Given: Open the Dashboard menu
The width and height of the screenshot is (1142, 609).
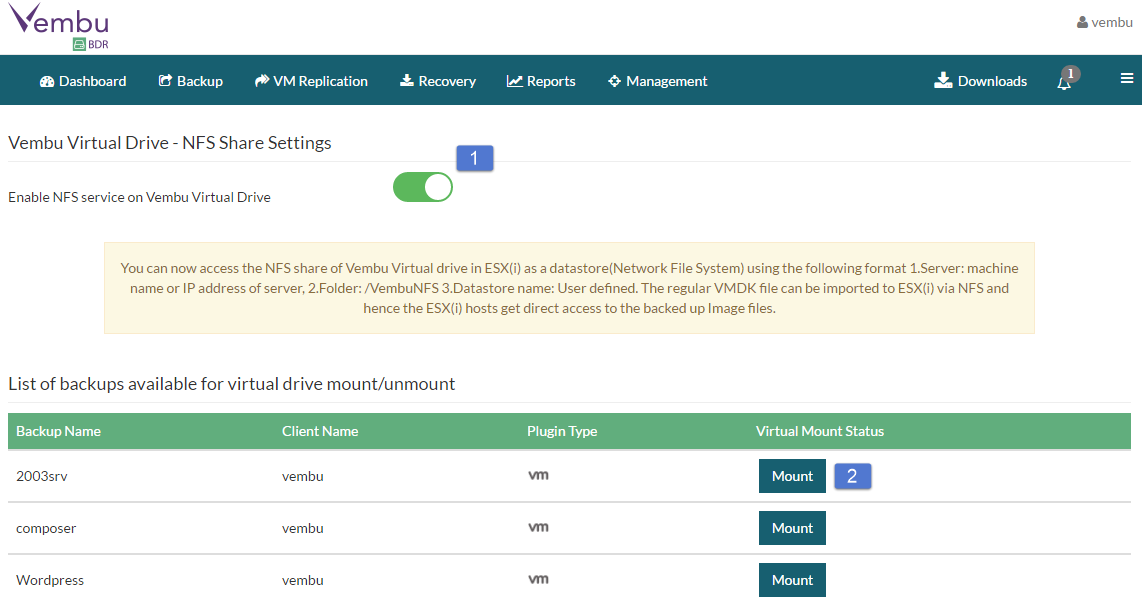Looking at the screenshot, I should 83,81.
